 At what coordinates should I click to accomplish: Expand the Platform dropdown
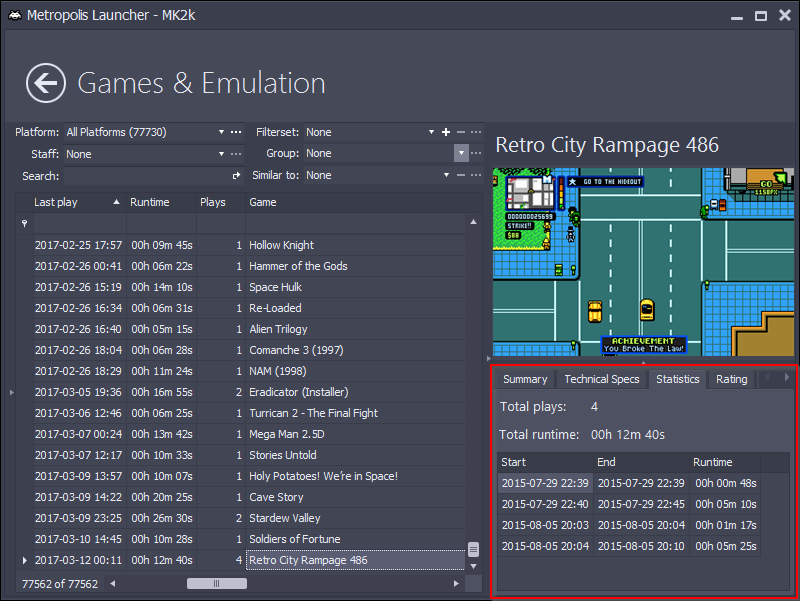[x=221, y=132]
